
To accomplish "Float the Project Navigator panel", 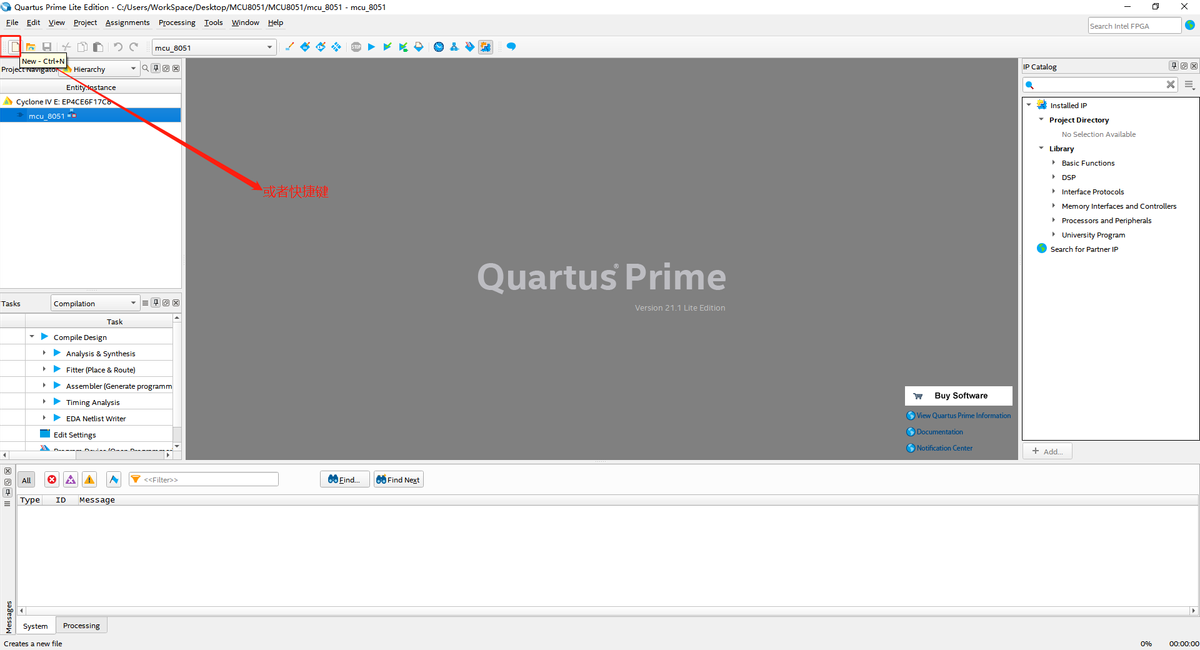I will pyautogui.click(x=166, y=68).
